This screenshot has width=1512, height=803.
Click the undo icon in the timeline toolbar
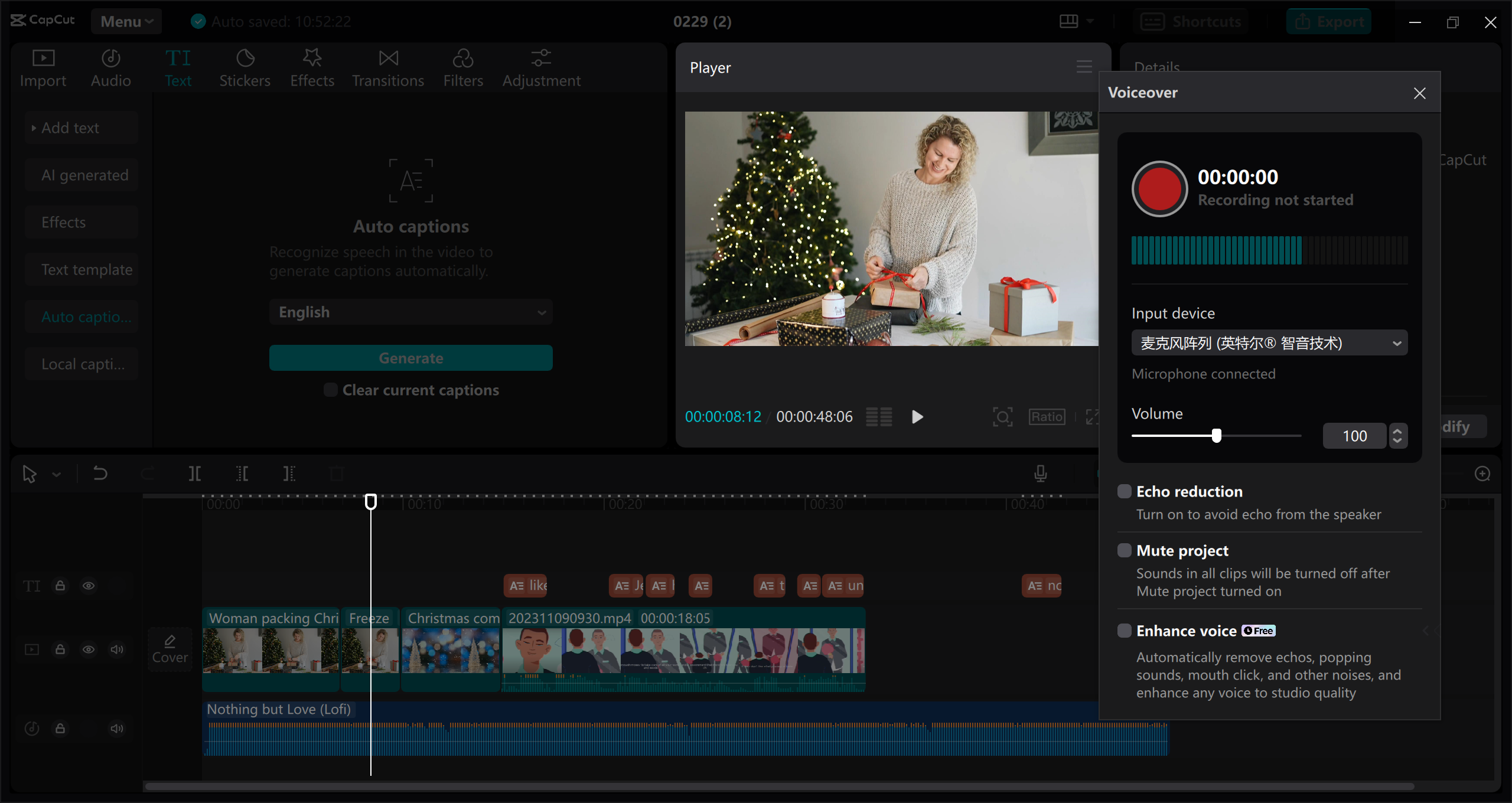click(x=100, y=473)
